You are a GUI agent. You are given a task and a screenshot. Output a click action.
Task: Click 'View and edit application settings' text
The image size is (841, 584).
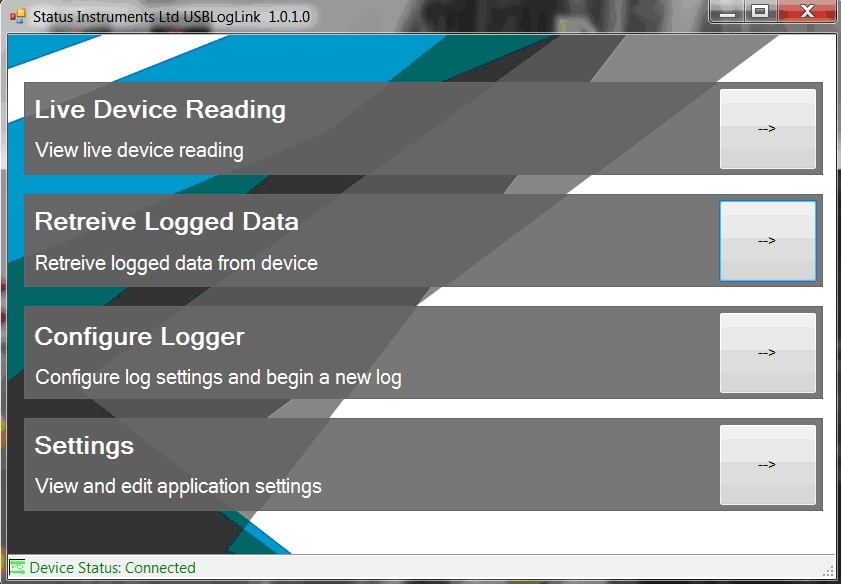(178, 487)
